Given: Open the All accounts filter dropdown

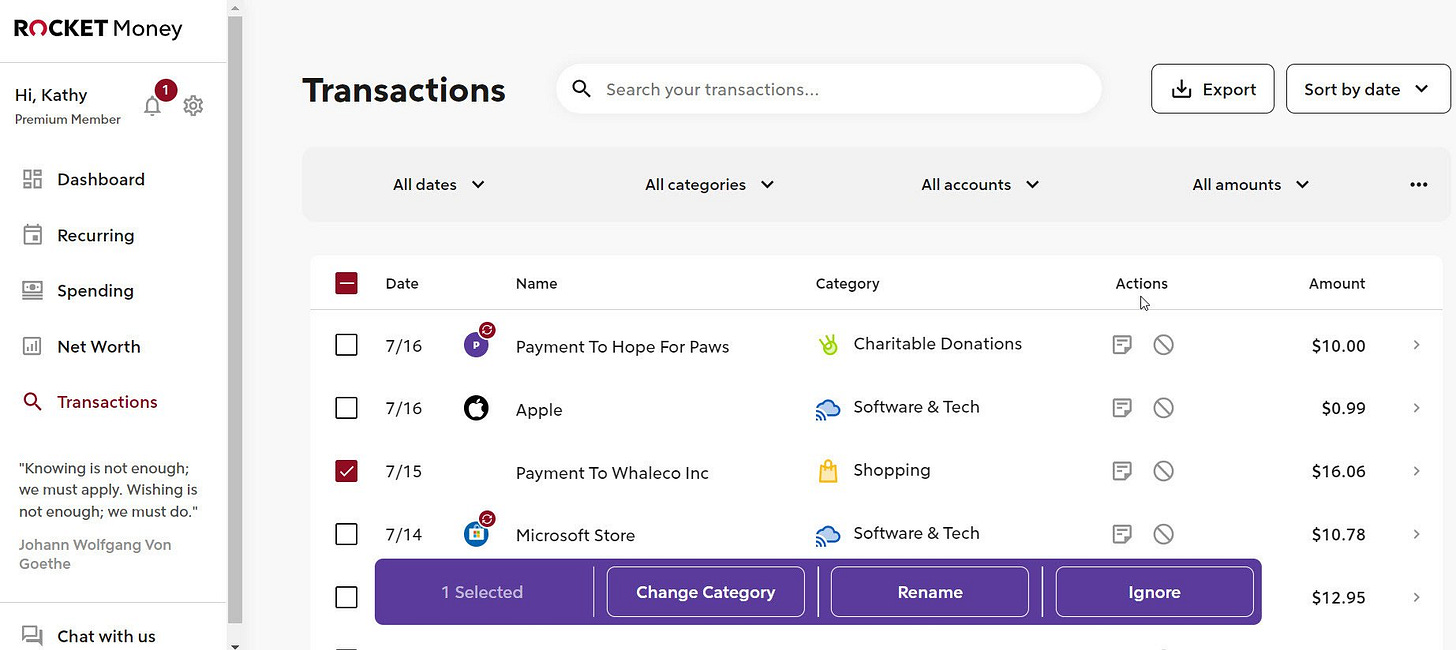Looking at the screenshot, I should pyautogui.click(x=980, y=184).
